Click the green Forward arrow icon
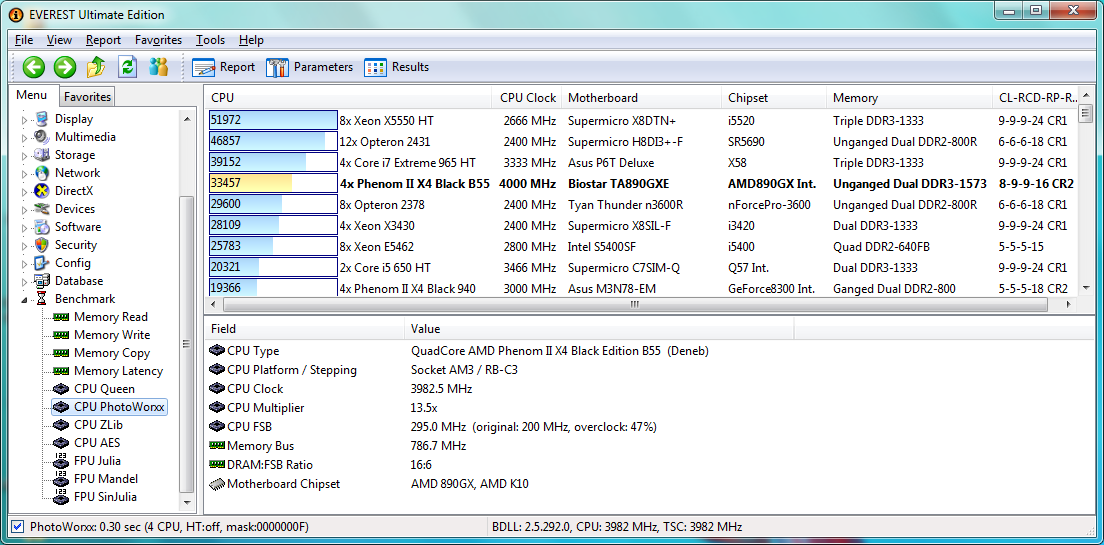The image size is (1104, 545). pyautogui.click(x=65, y=67)
